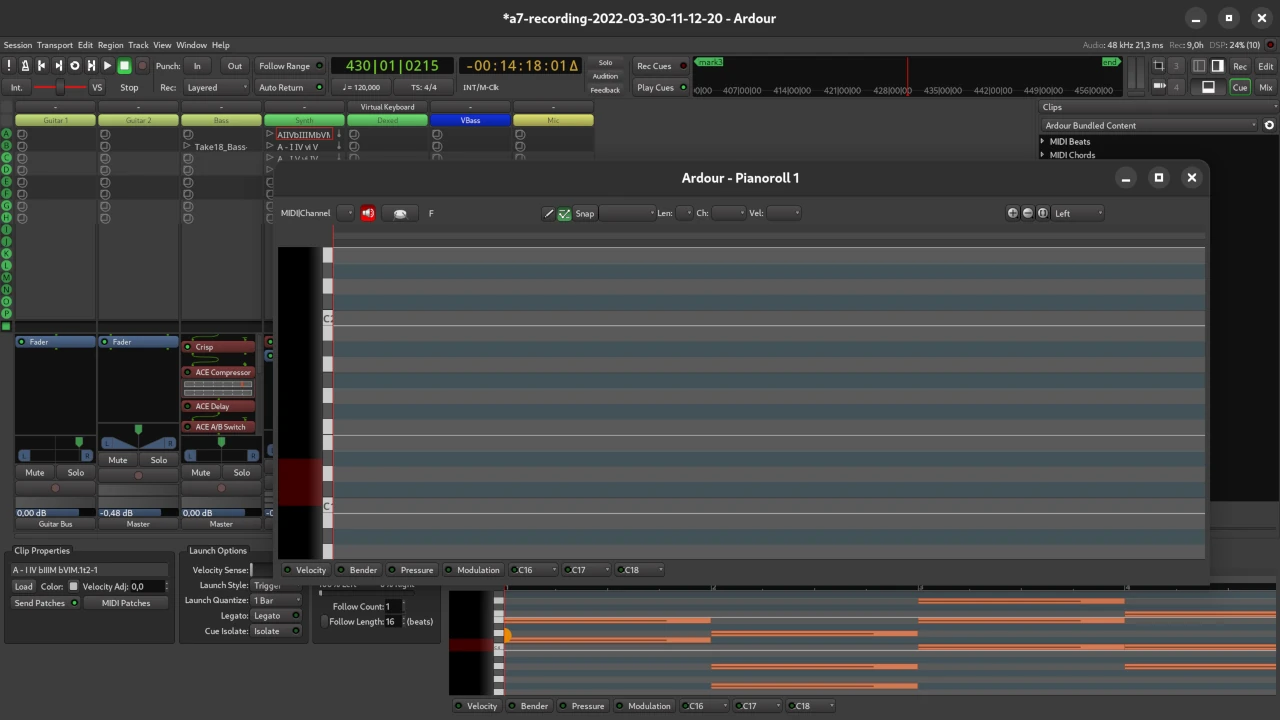Toggle the right sidebar layout icon

tap(1217, 66)
